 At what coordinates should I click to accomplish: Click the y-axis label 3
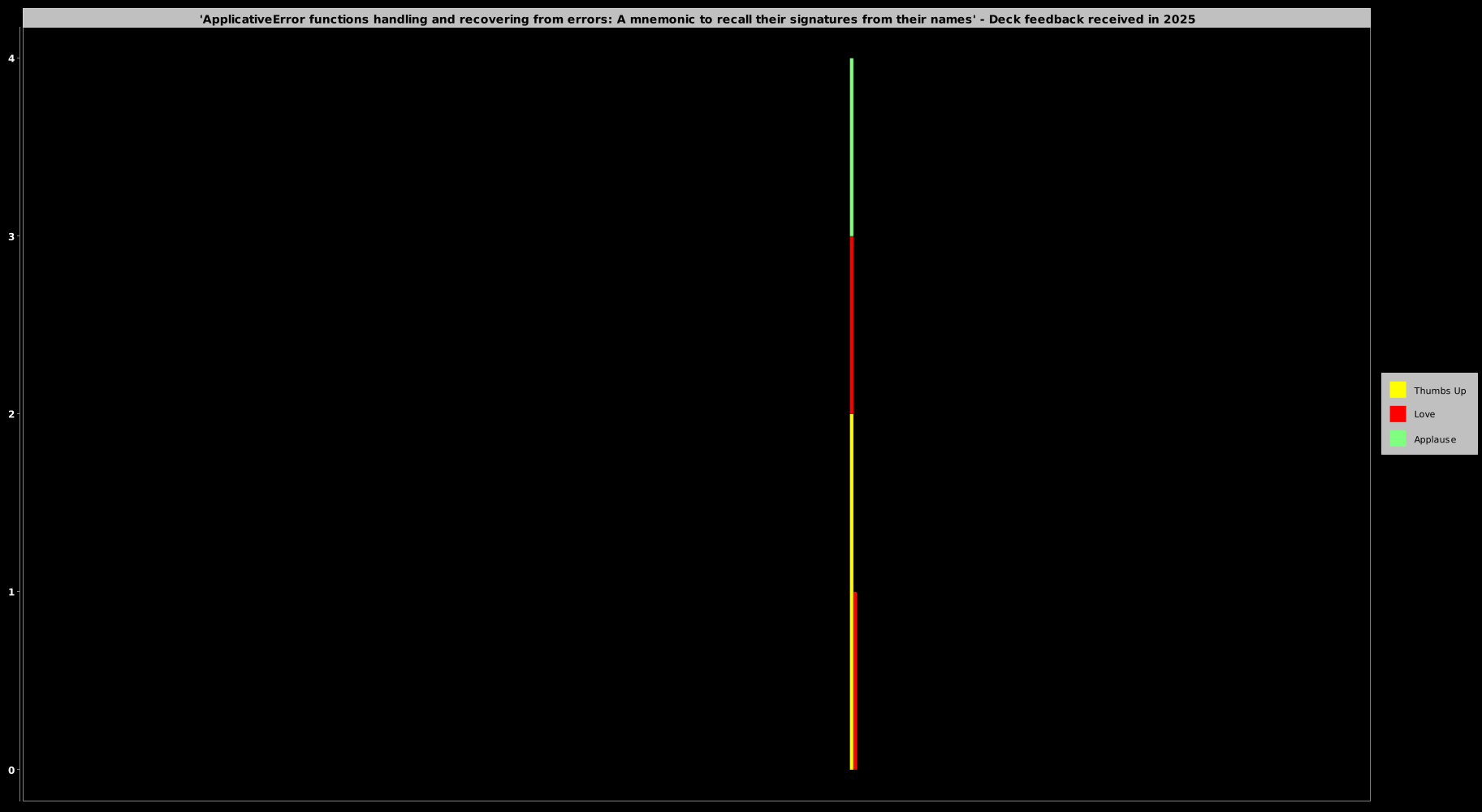11,236
